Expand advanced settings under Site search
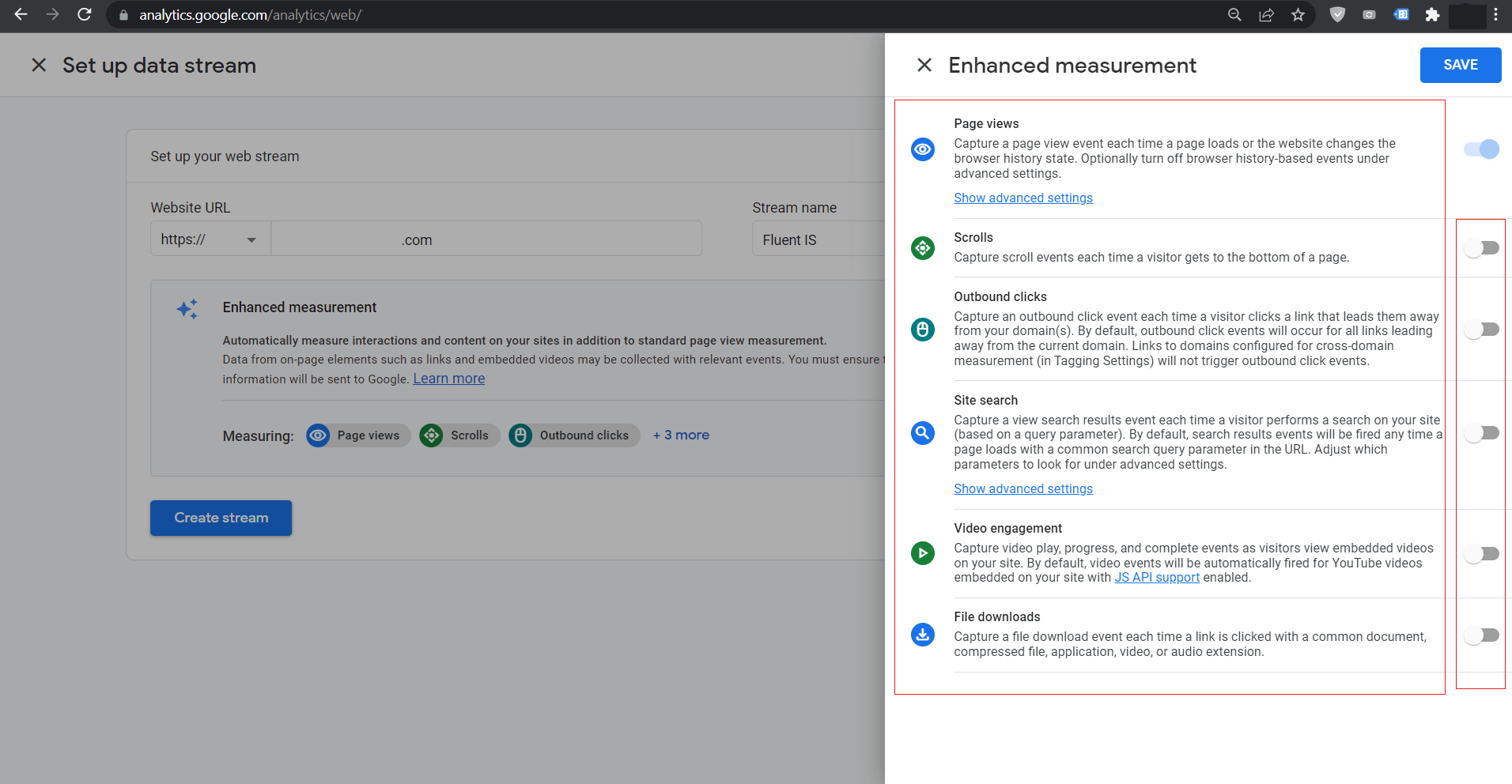This screenshot has width=1512, height=784. pos(1022,489)
